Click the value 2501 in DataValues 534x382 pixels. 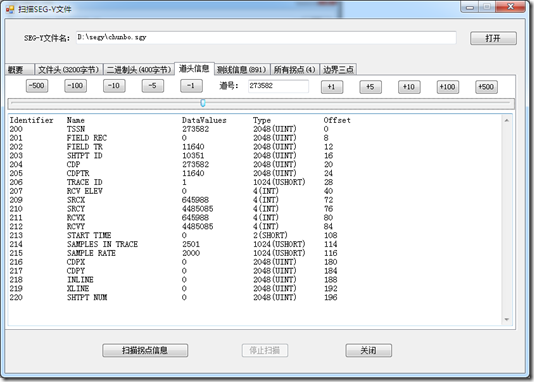tap(191, 244)
